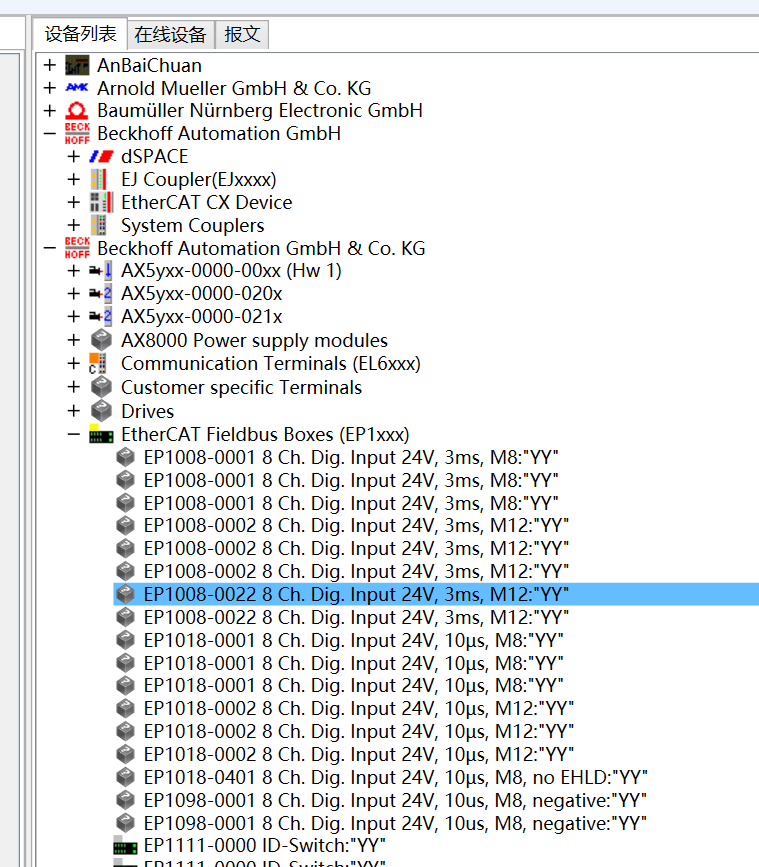Collapse the EtherCAT Fieldbus Boxes (EP1xxx) group
This screenshot has height=867, width=759.
click(x=74, y=435)
